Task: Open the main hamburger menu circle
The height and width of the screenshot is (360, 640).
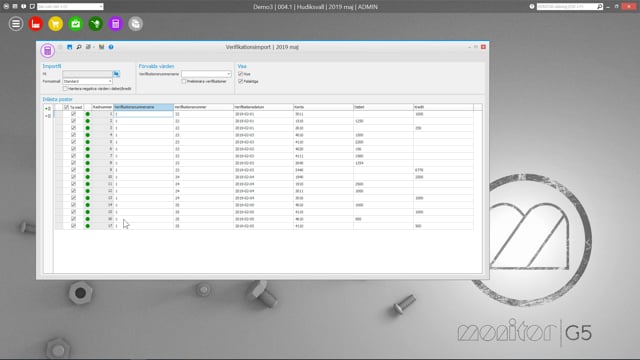Action: [x=16, y=24]
